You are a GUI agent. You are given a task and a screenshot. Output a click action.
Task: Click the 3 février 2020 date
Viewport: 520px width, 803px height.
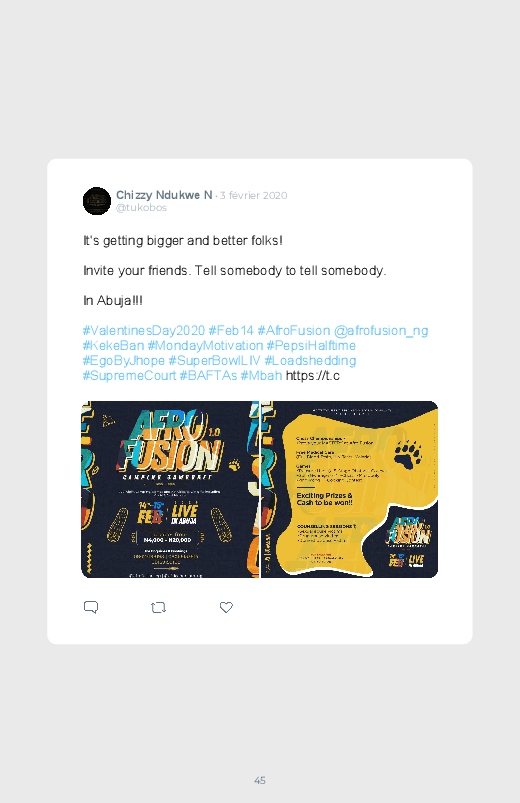[x=254, y=195]
